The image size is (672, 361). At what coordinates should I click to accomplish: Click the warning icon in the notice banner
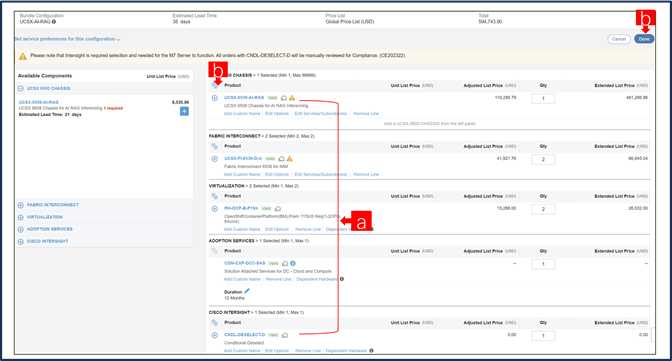click(23, 56)
